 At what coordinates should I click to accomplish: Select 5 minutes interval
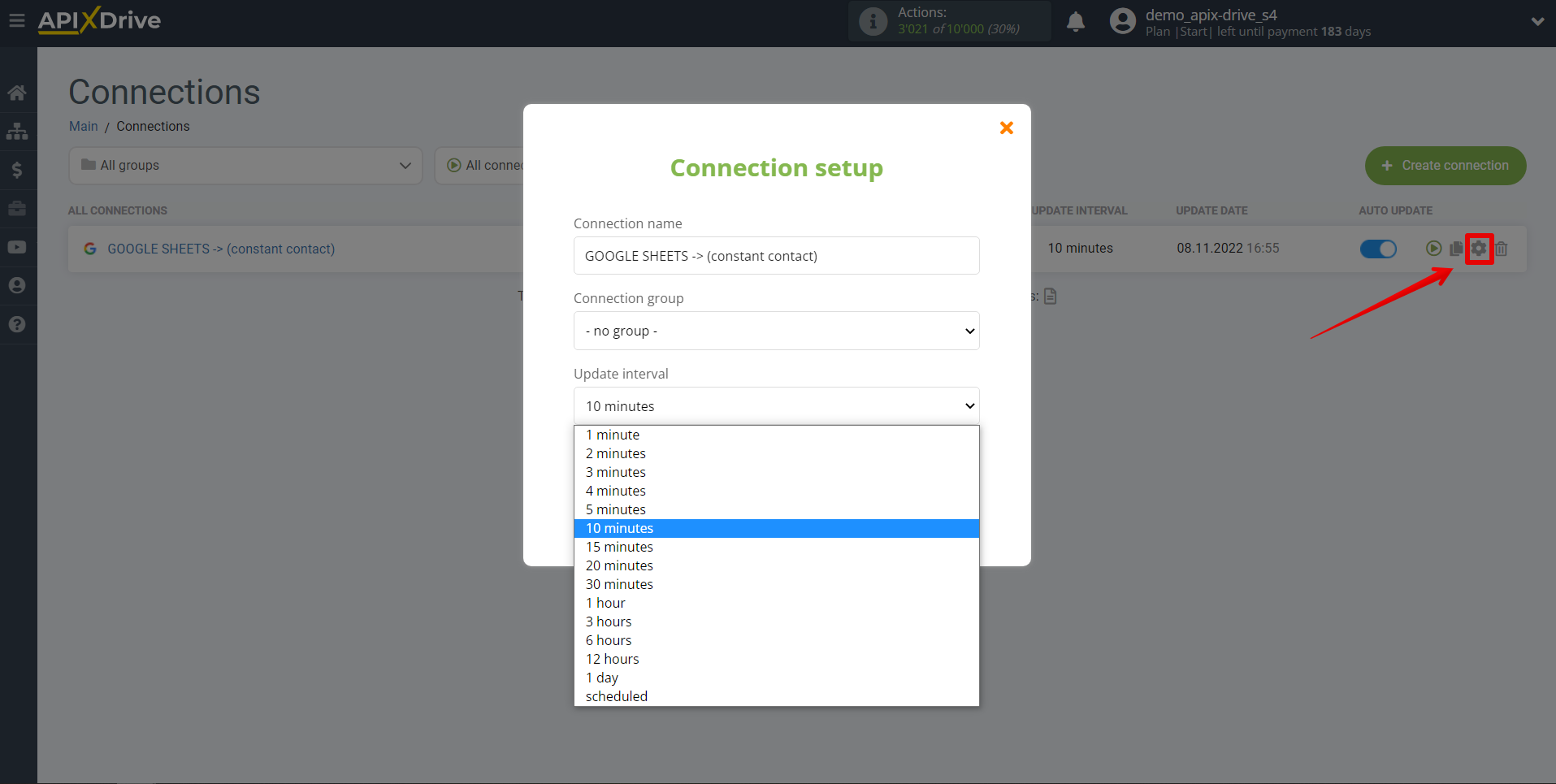click(777, 509)
